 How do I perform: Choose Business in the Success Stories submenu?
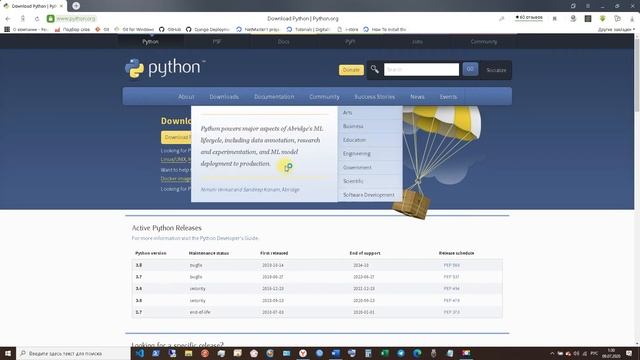tap(370, 126)
